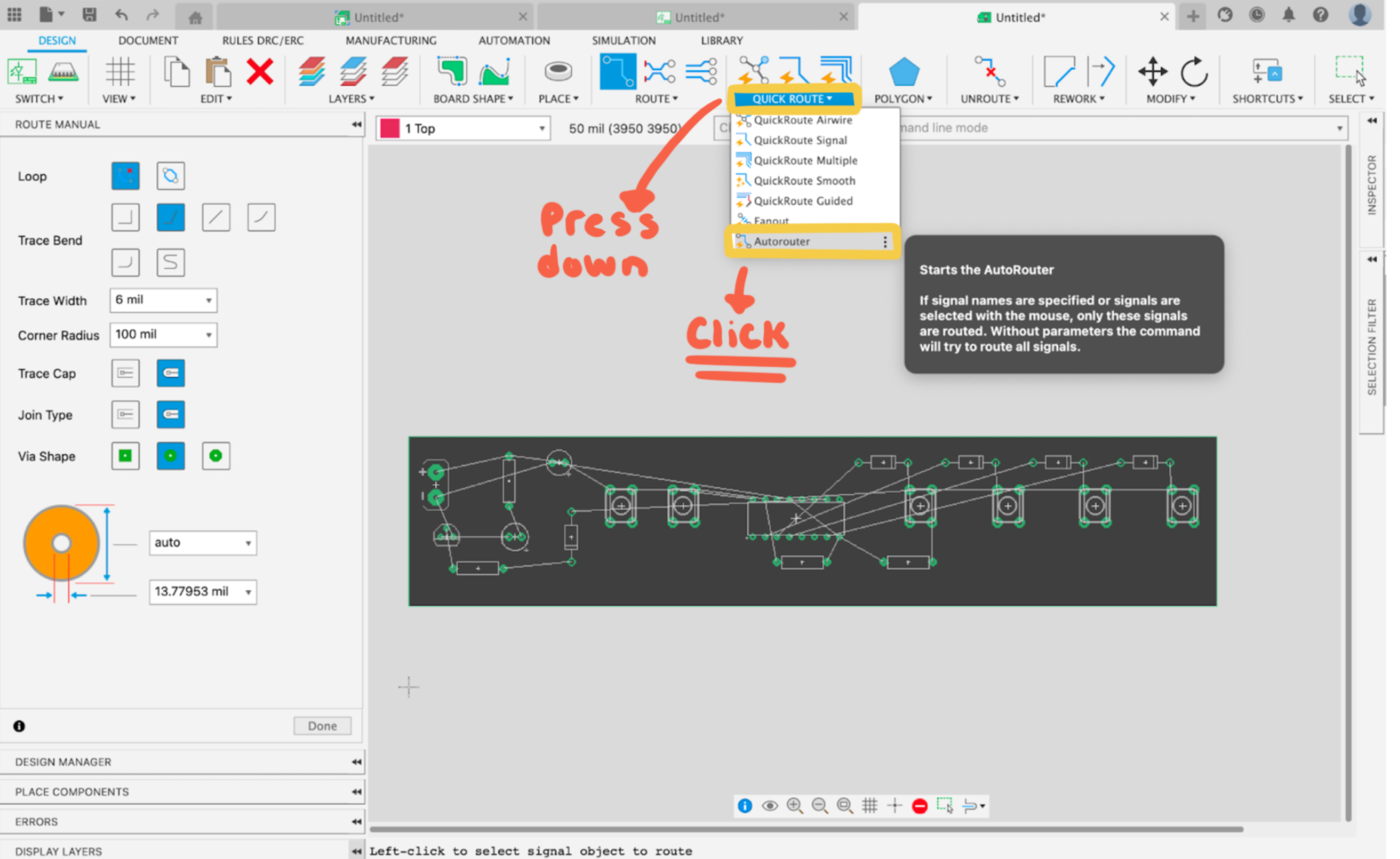1400x859 pixels.
Task: Click the red 1 Top layer swatch
Action: pyautogui.click(x=390, y=128)
